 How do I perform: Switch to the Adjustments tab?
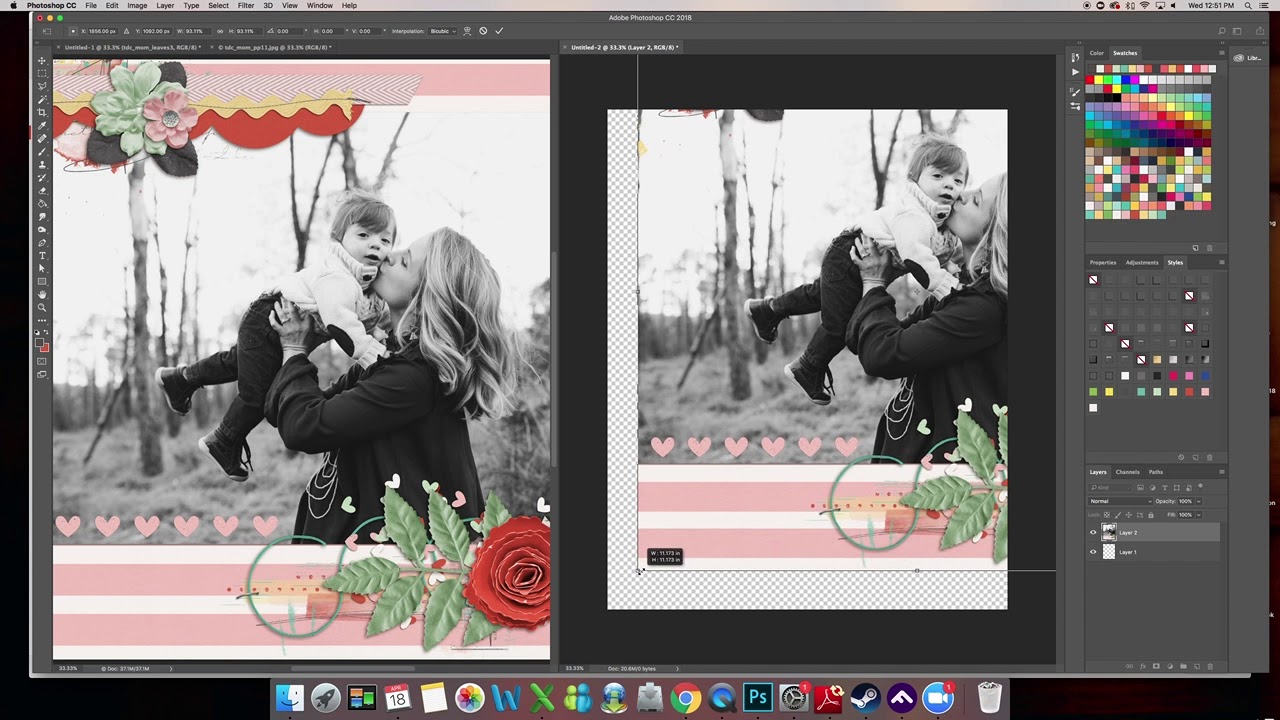[x=1142, y=263]
